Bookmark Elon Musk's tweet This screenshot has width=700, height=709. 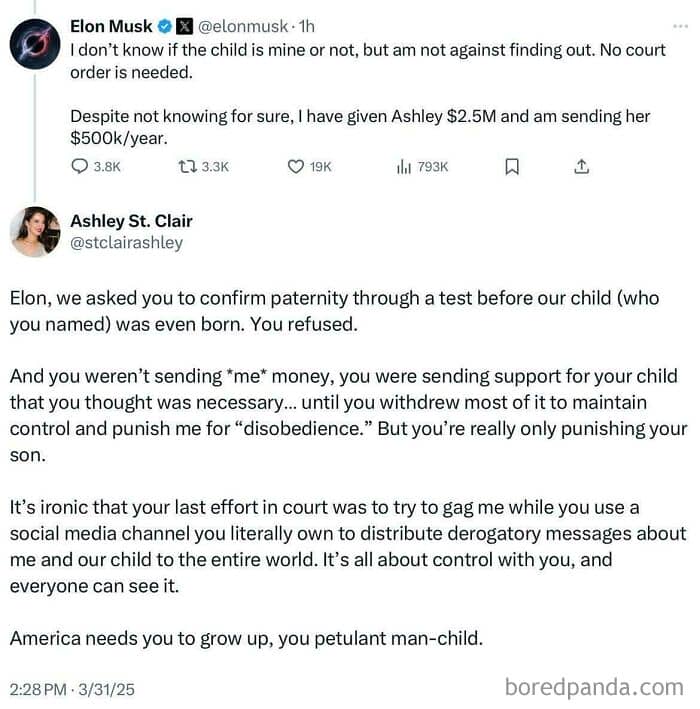tap(512, 167)
